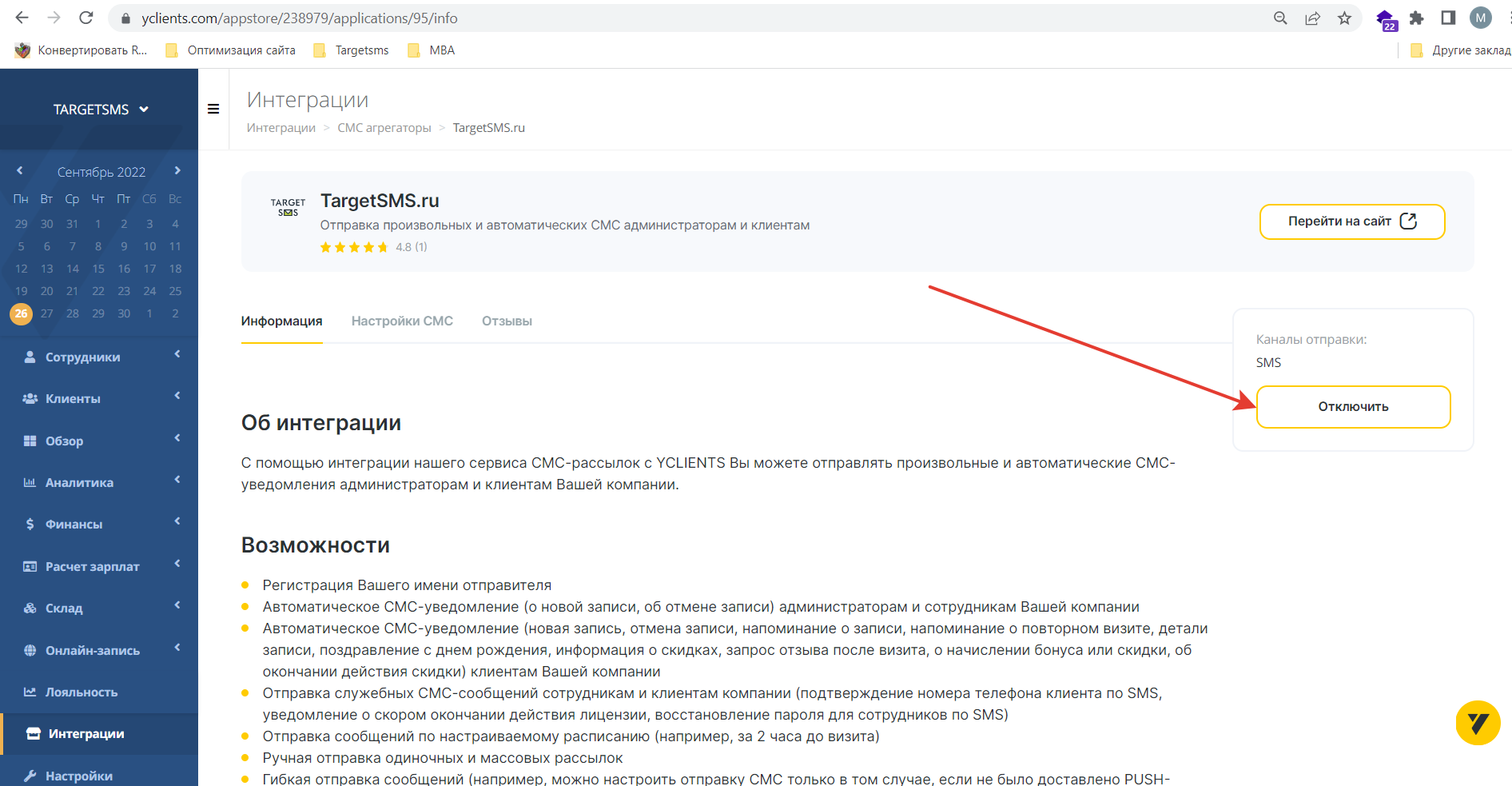1512x786 pixels.
Task: Click the TargetSMS logo image
Action: click(288, 208)
